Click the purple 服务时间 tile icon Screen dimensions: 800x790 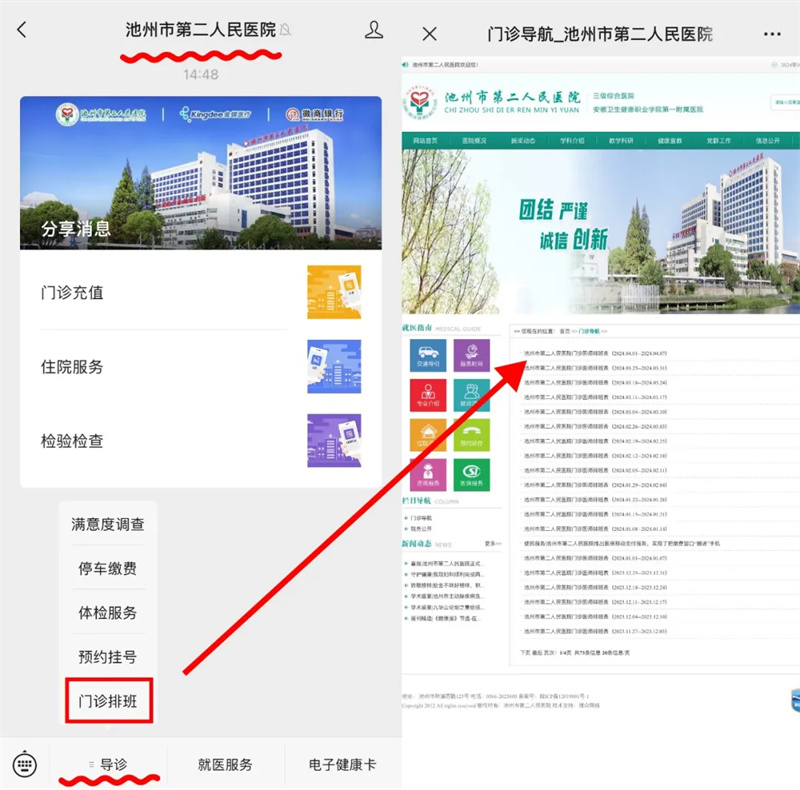click(x=471, y=357)
